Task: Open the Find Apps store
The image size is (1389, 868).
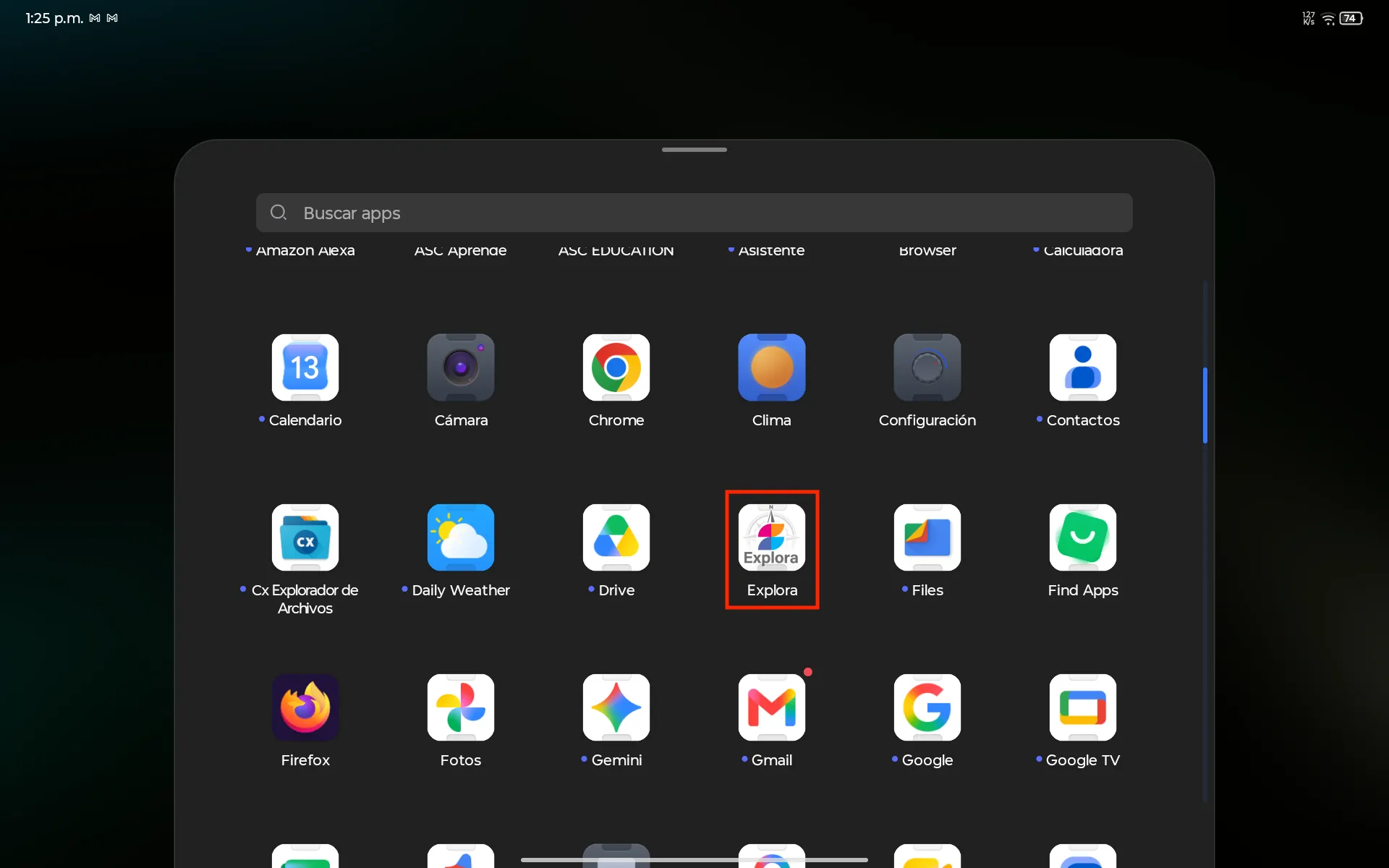Action: pos(1083,537)
